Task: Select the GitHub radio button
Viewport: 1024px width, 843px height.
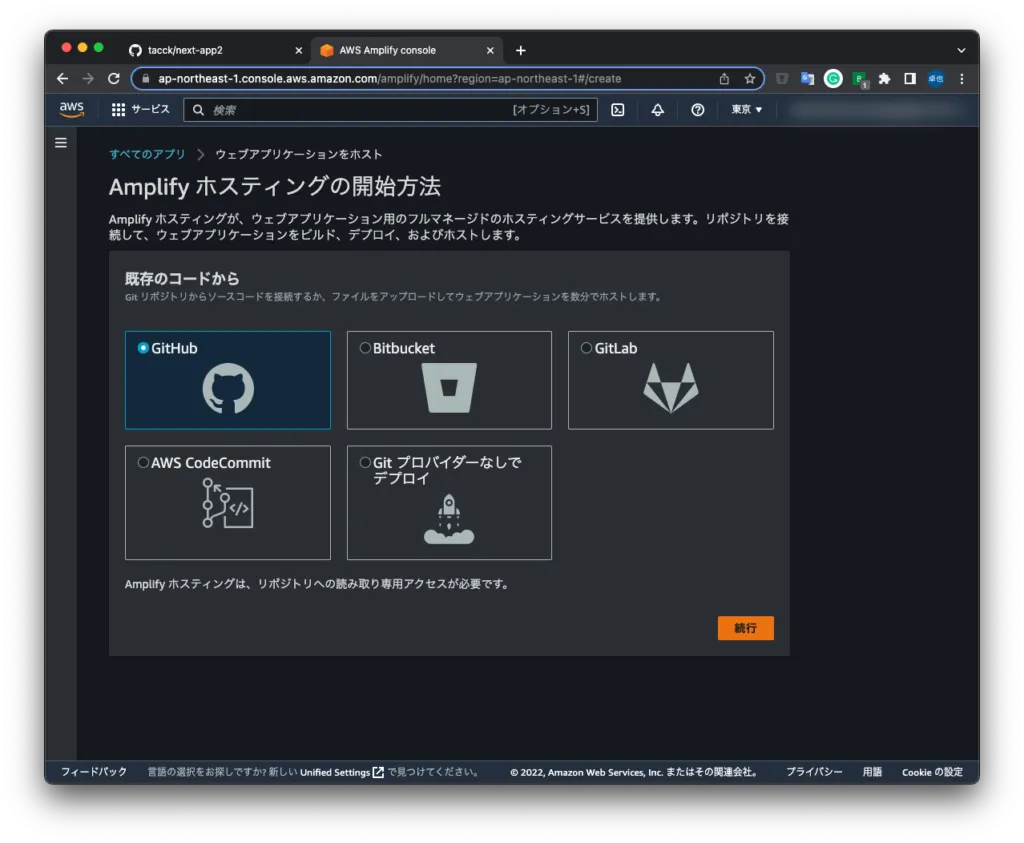Action: (143, 348)
